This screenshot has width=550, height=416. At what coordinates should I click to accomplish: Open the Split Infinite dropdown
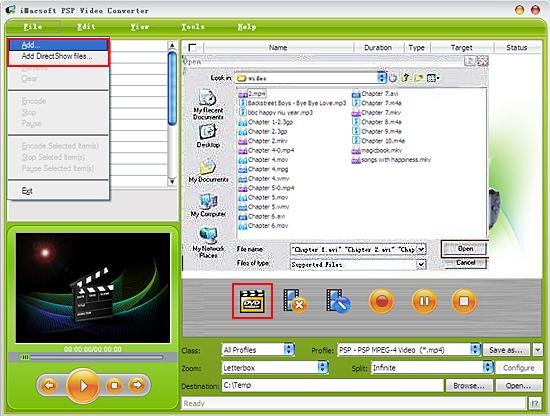tap(488, 368)
